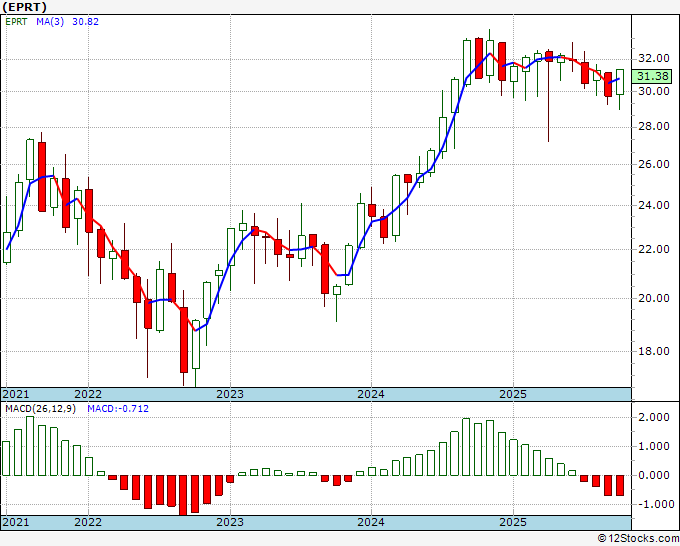
Task: Click the 2.000 MACD axis label
Action: [654, 417]
